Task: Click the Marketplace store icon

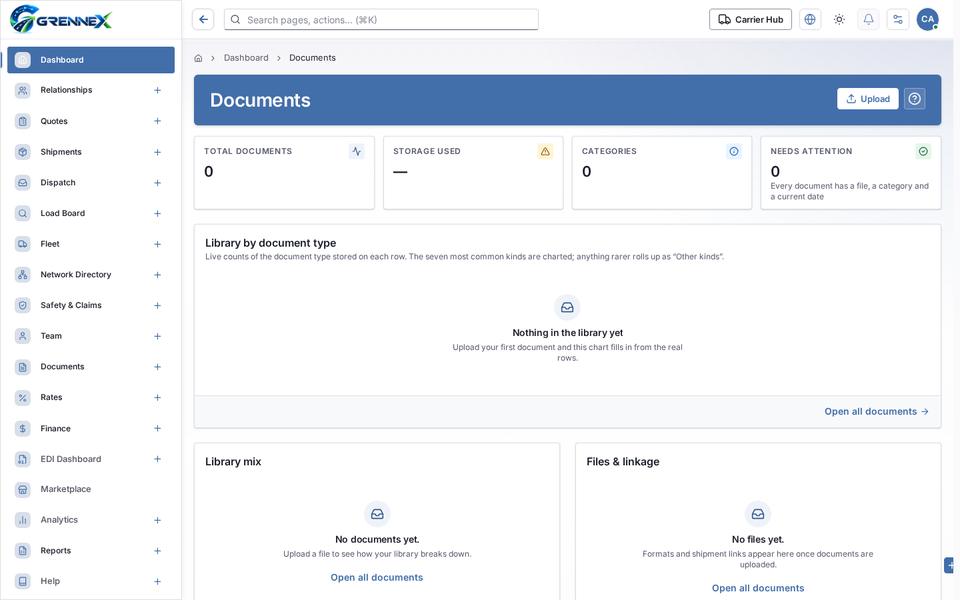Action: coord(23,489)
